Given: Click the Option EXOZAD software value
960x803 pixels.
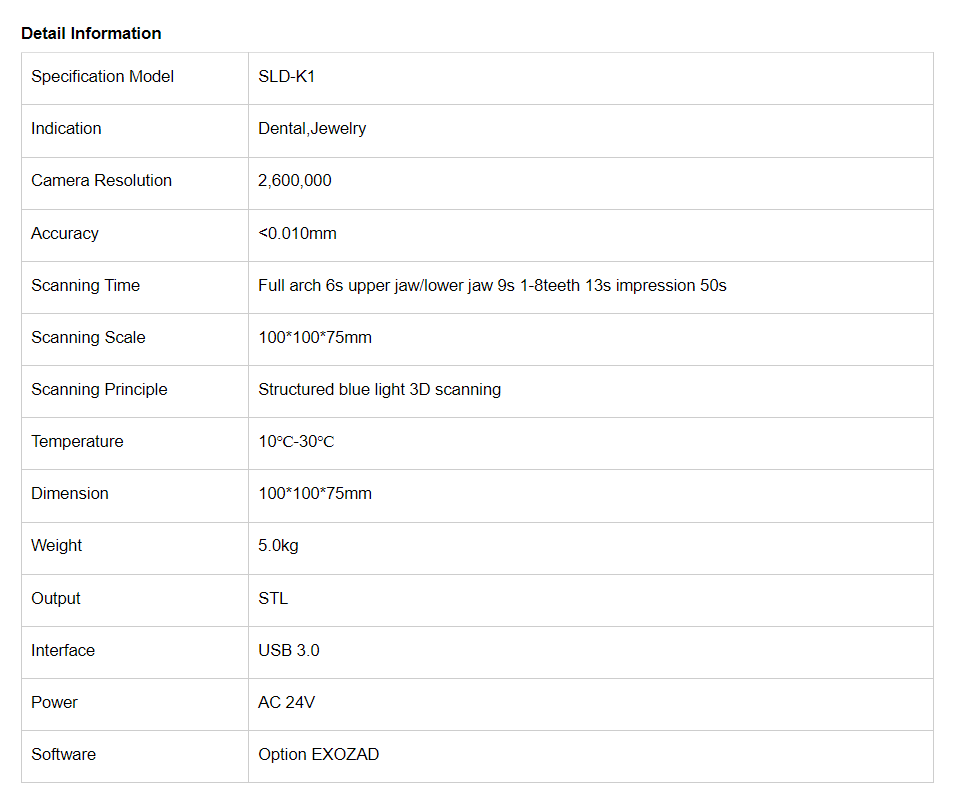Looking at the screenshot, I should coord(318,754).
